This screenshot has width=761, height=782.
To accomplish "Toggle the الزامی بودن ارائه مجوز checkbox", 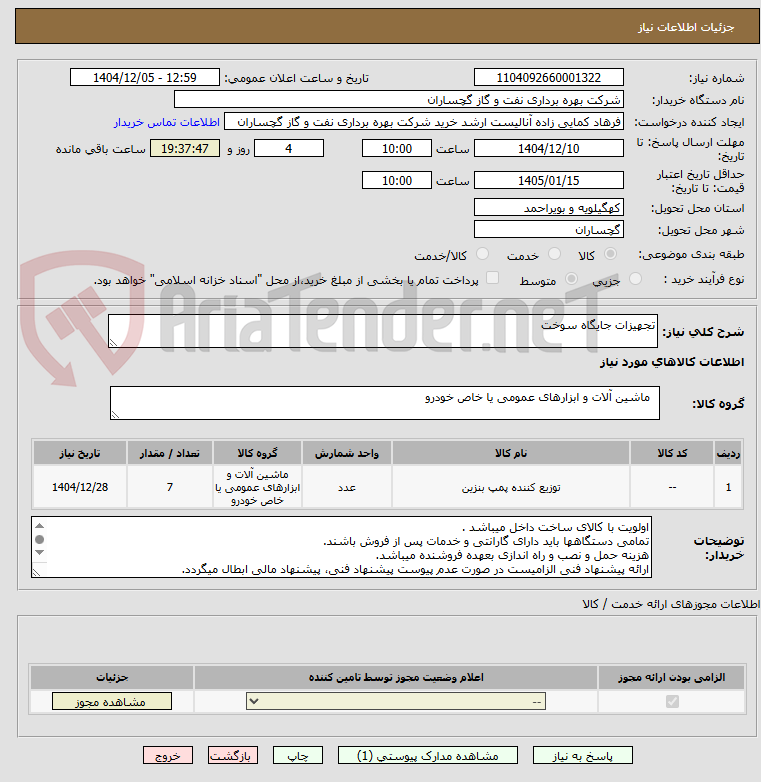I will 672,701.
